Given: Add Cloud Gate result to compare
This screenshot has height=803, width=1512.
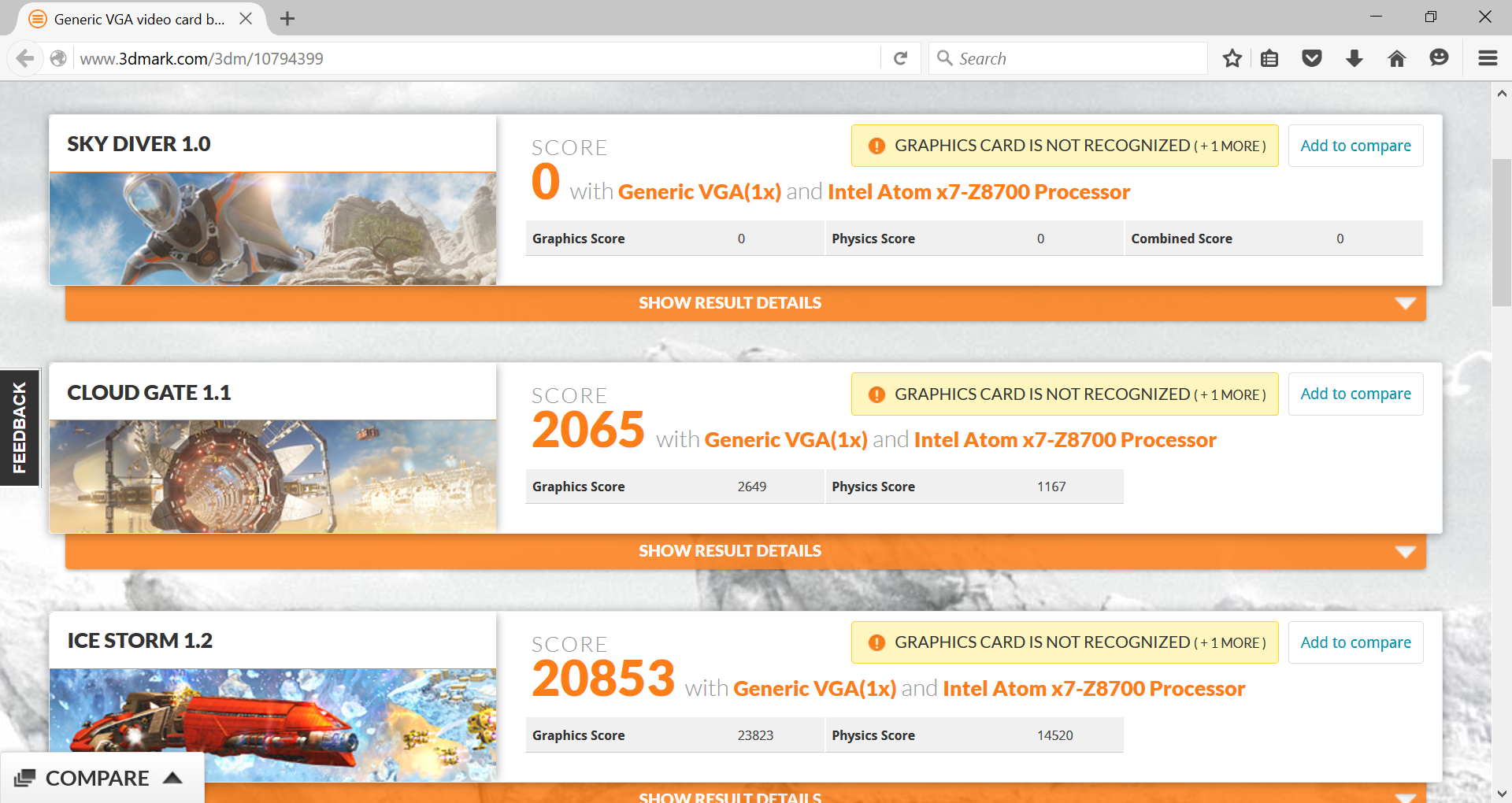Looking at the screenshot, I should (x=1355, y=394).
